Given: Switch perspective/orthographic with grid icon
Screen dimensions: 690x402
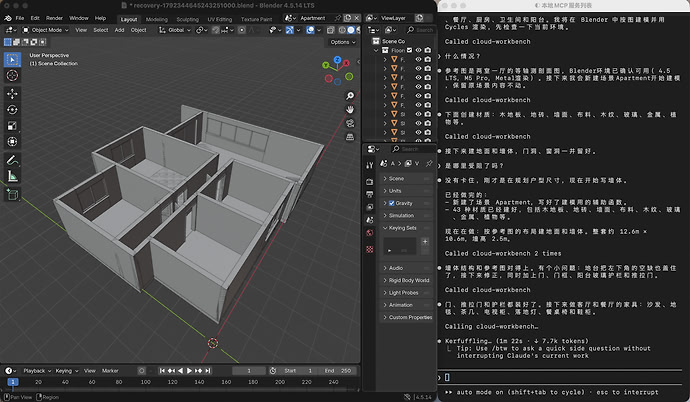Looking at the screenshot, I should tap(350, 137).
